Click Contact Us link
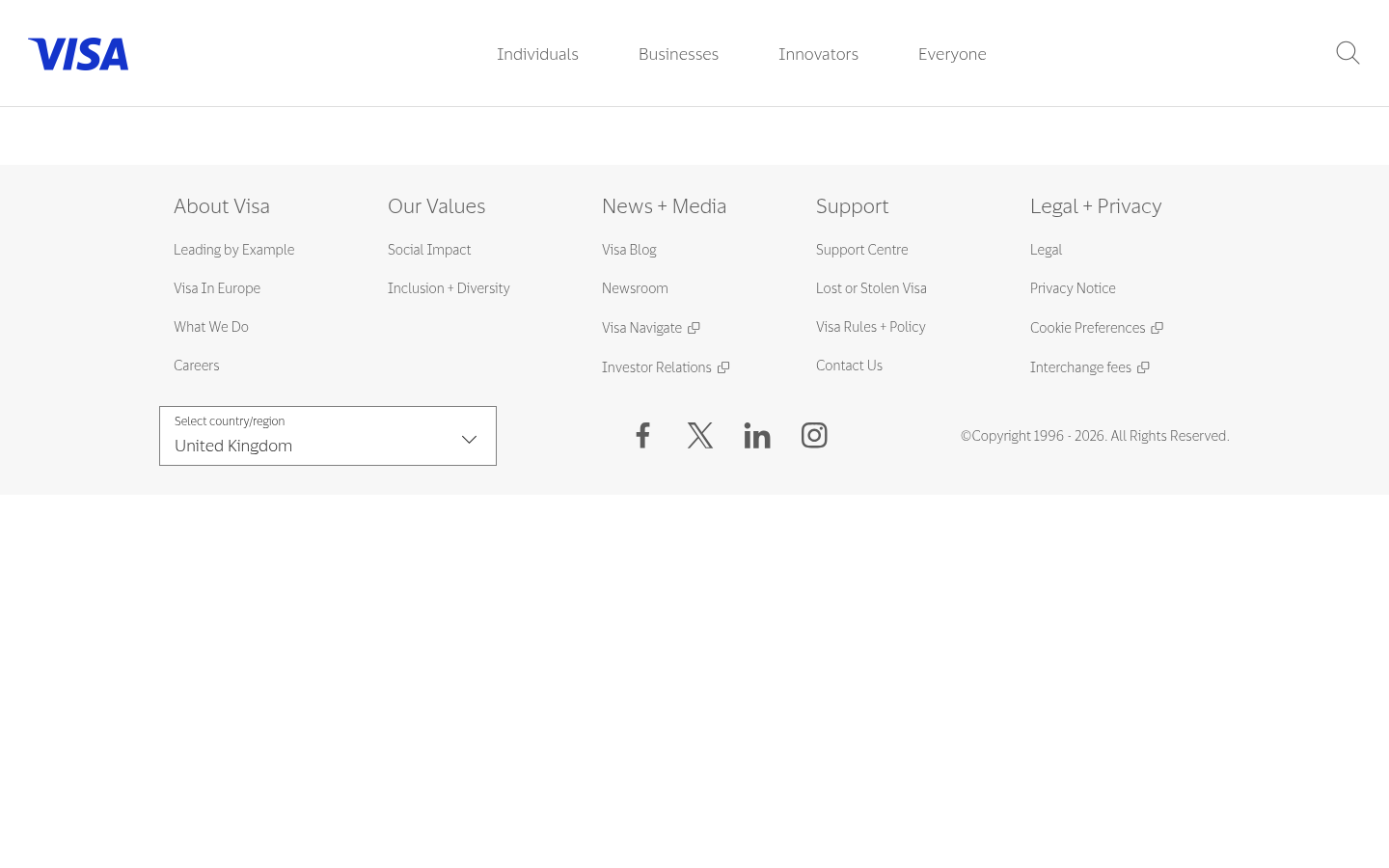This screenshot has width=1389, height=868. click(x=849, y=366)
